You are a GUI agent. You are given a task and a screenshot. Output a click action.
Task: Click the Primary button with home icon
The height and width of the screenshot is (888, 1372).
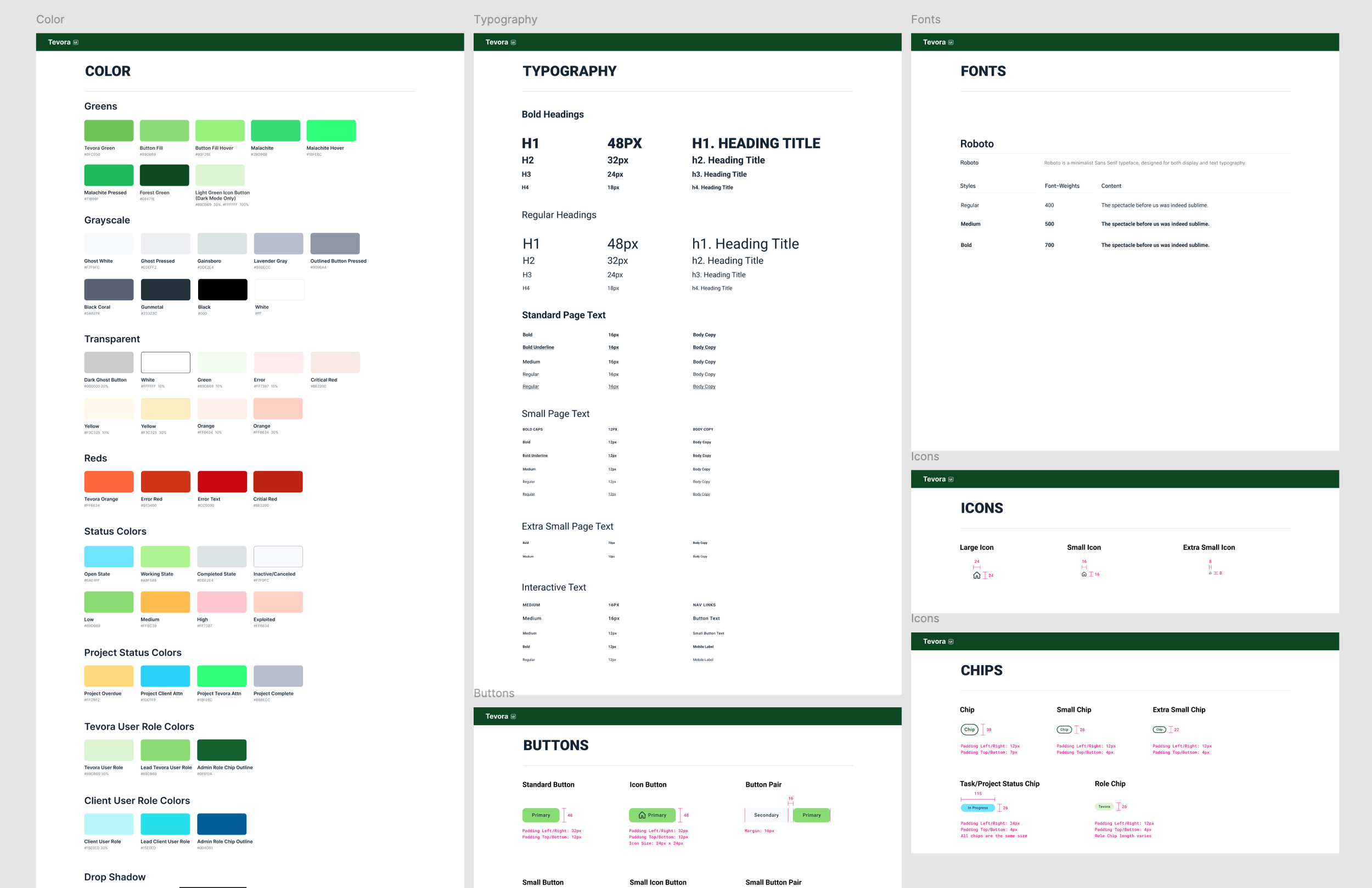[652, 815]
